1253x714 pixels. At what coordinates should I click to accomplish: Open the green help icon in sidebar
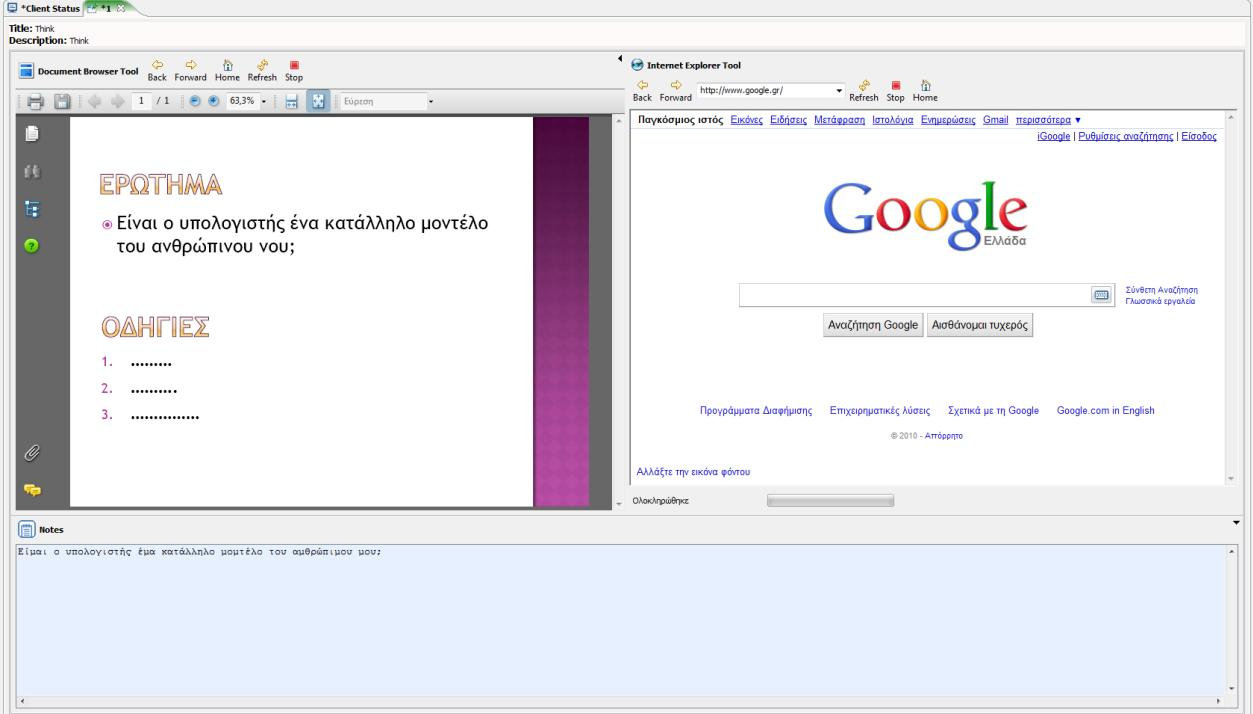[x=31, y=245]
